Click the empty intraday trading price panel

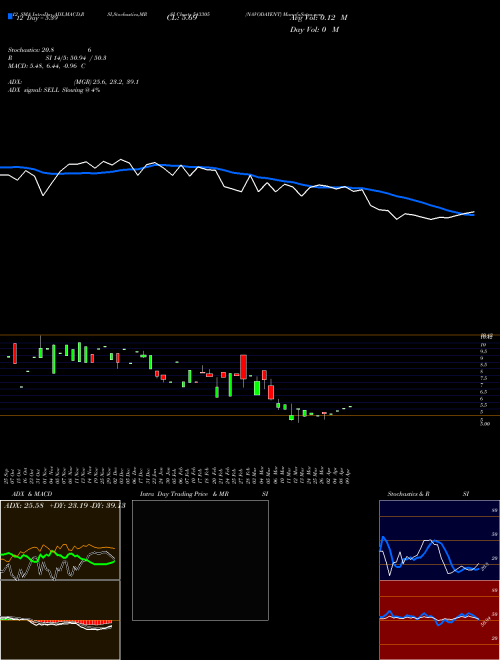[x=200, y=560]
